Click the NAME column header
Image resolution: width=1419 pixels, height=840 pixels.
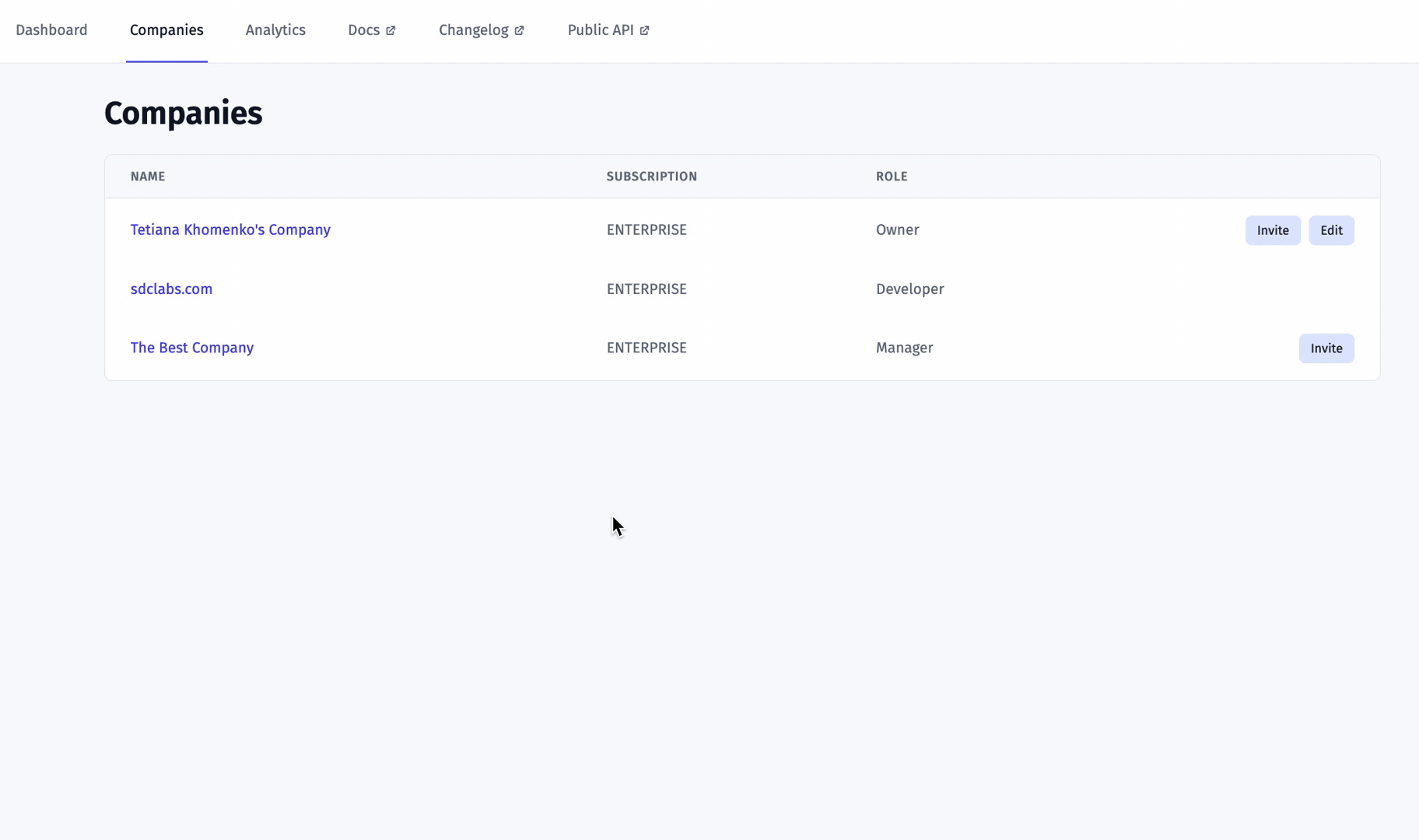tap(148, 177)
